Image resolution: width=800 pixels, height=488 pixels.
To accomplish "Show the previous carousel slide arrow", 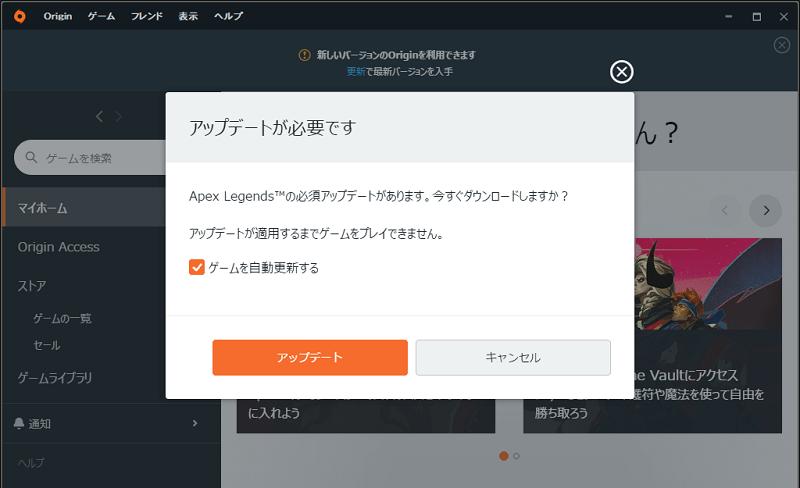I will click(x=724, y=210).
